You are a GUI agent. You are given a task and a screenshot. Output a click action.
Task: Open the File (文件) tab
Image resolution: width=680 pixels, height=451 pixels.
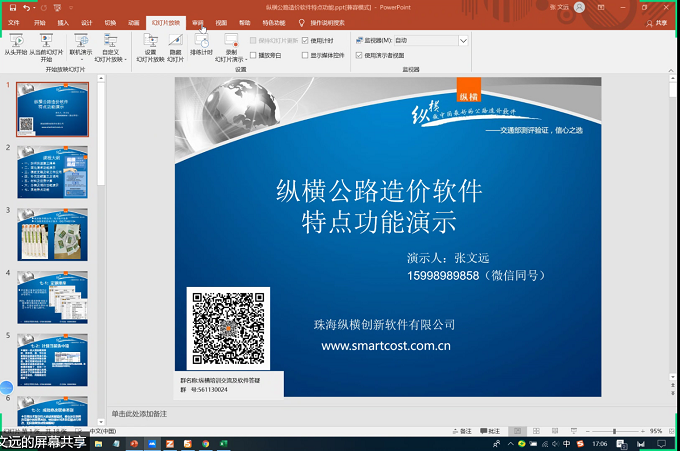tap(14, 23)
